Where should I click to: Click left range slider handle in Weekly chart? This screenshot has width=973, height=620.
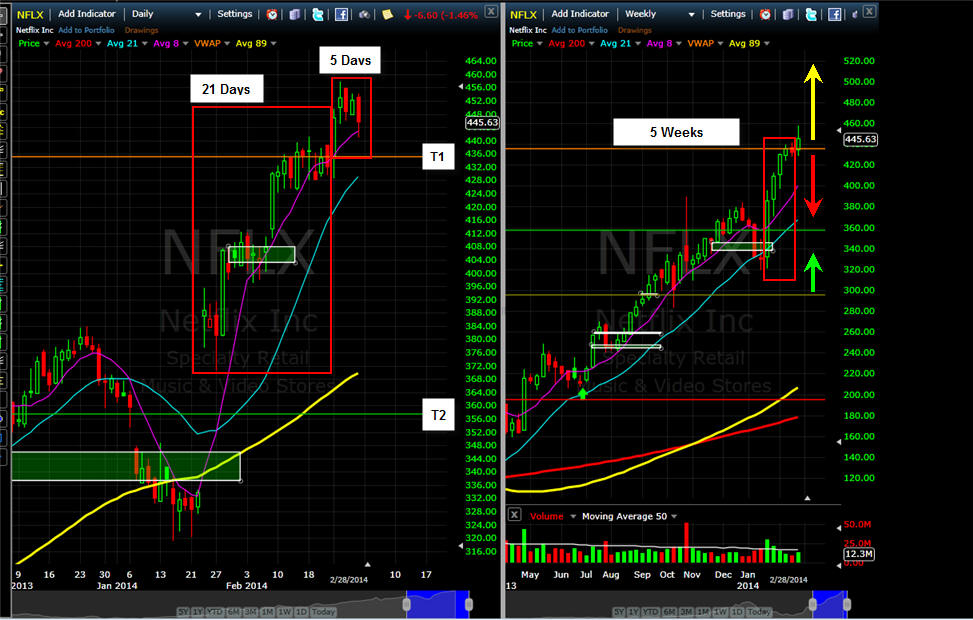pyautogui.click(x=812, y=604)
